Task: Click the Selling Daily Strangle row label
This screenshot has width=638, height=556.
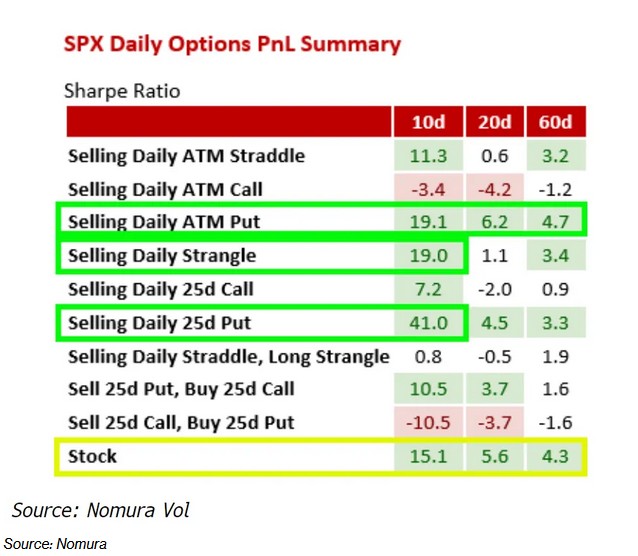Action: pyautogui.click(x=162, y=256)
